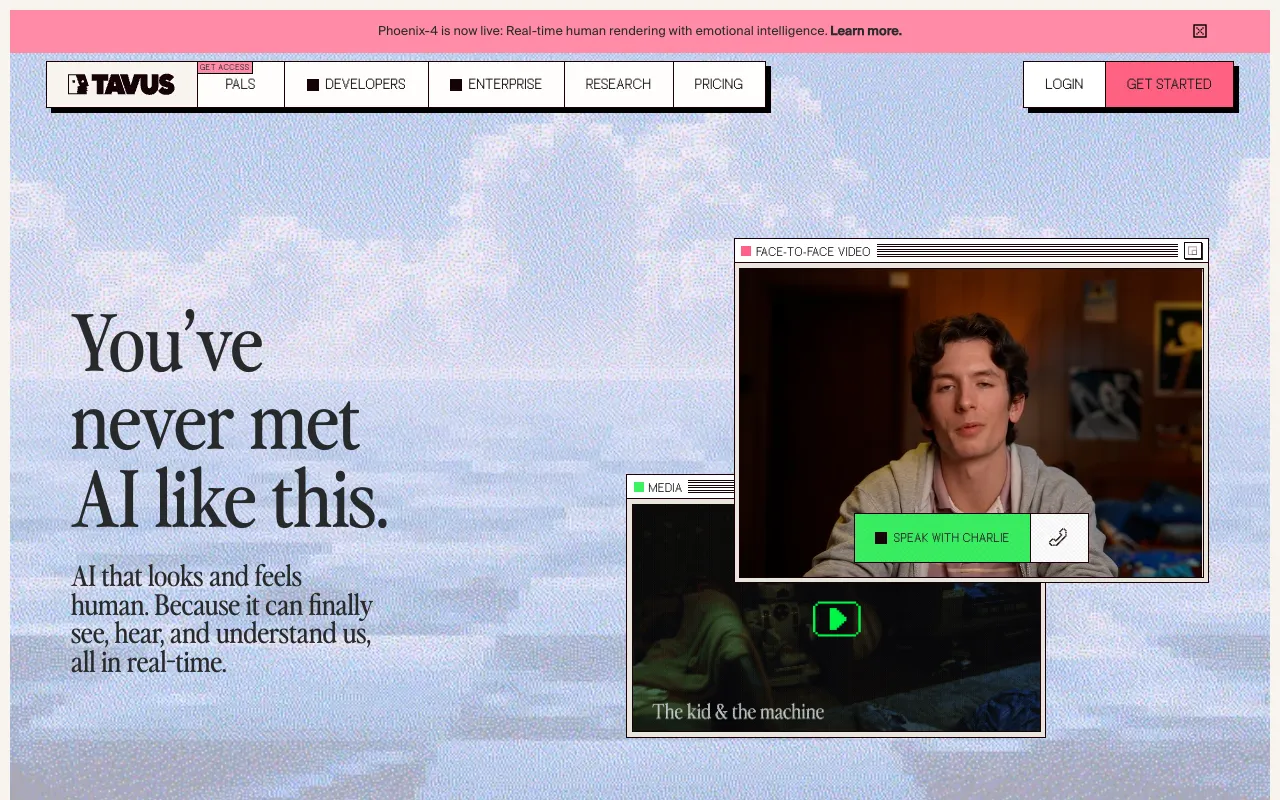The image size is (1280, 800).
Task: Click the resize icon on the Face-to-Face Video window
Action: [x=1192, y=251]
